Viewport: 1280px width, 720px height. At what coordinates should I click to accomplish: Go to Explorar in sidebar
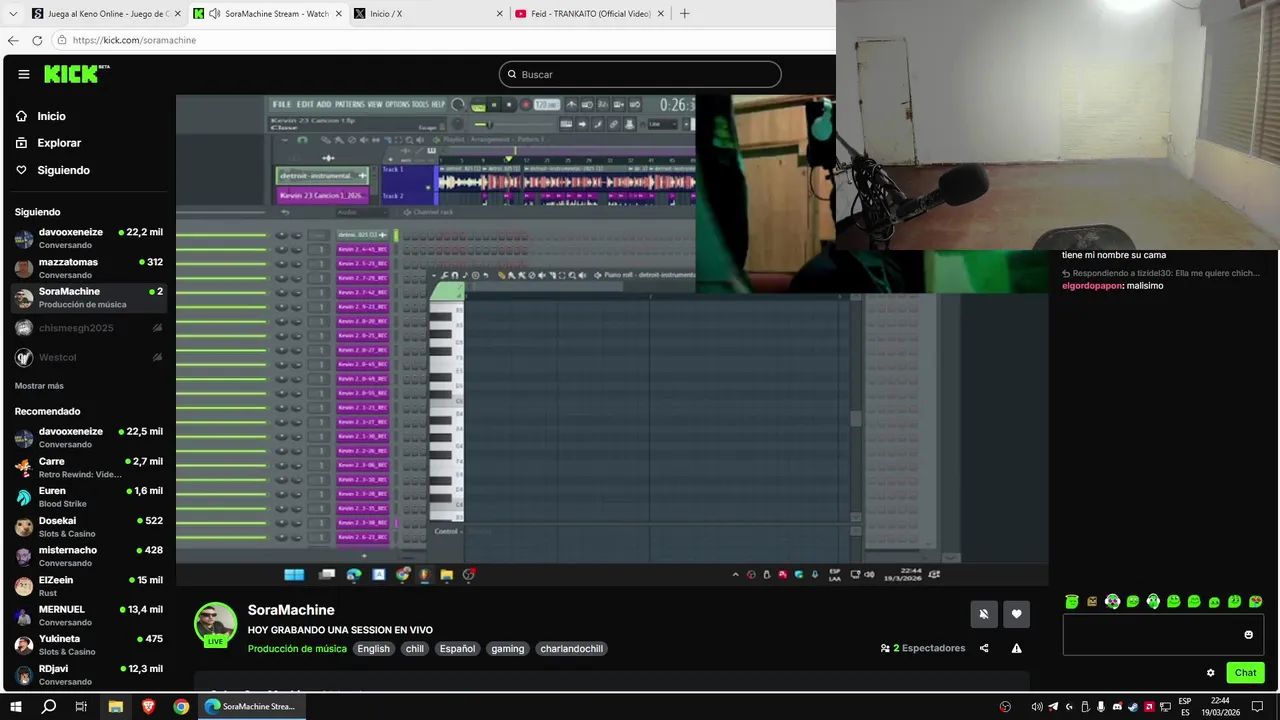(59, 143)
